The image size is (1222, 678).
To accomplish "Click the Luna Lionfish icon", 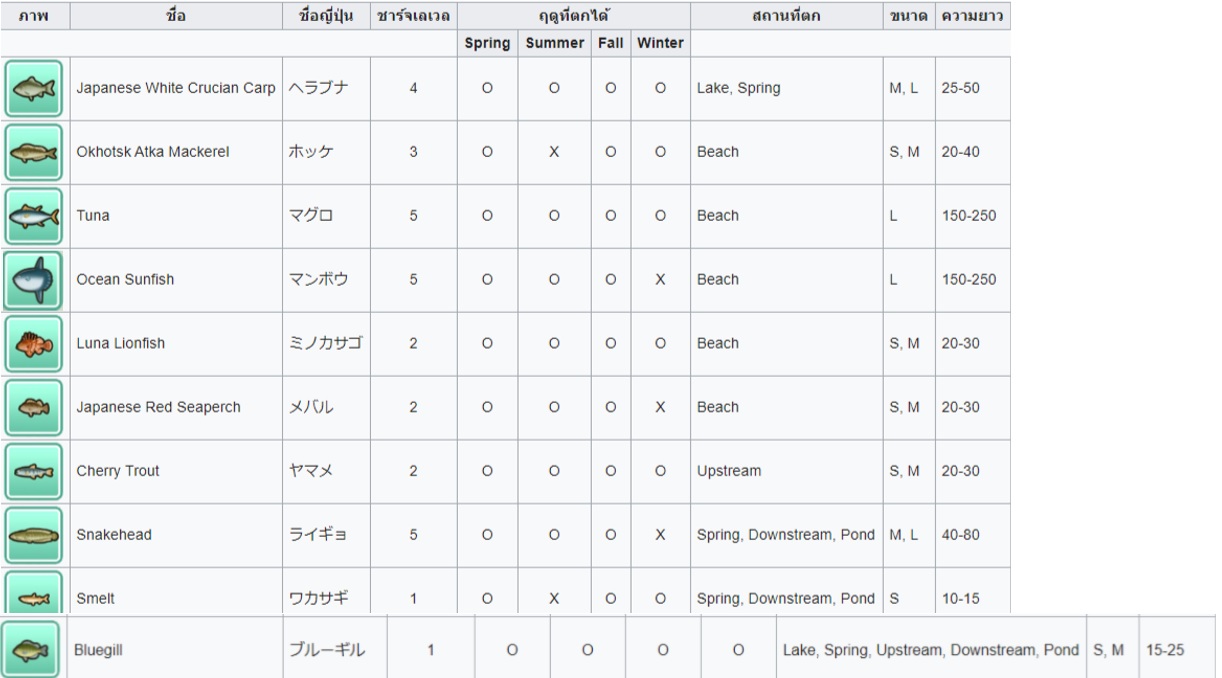I will click(x=33, y=344).
